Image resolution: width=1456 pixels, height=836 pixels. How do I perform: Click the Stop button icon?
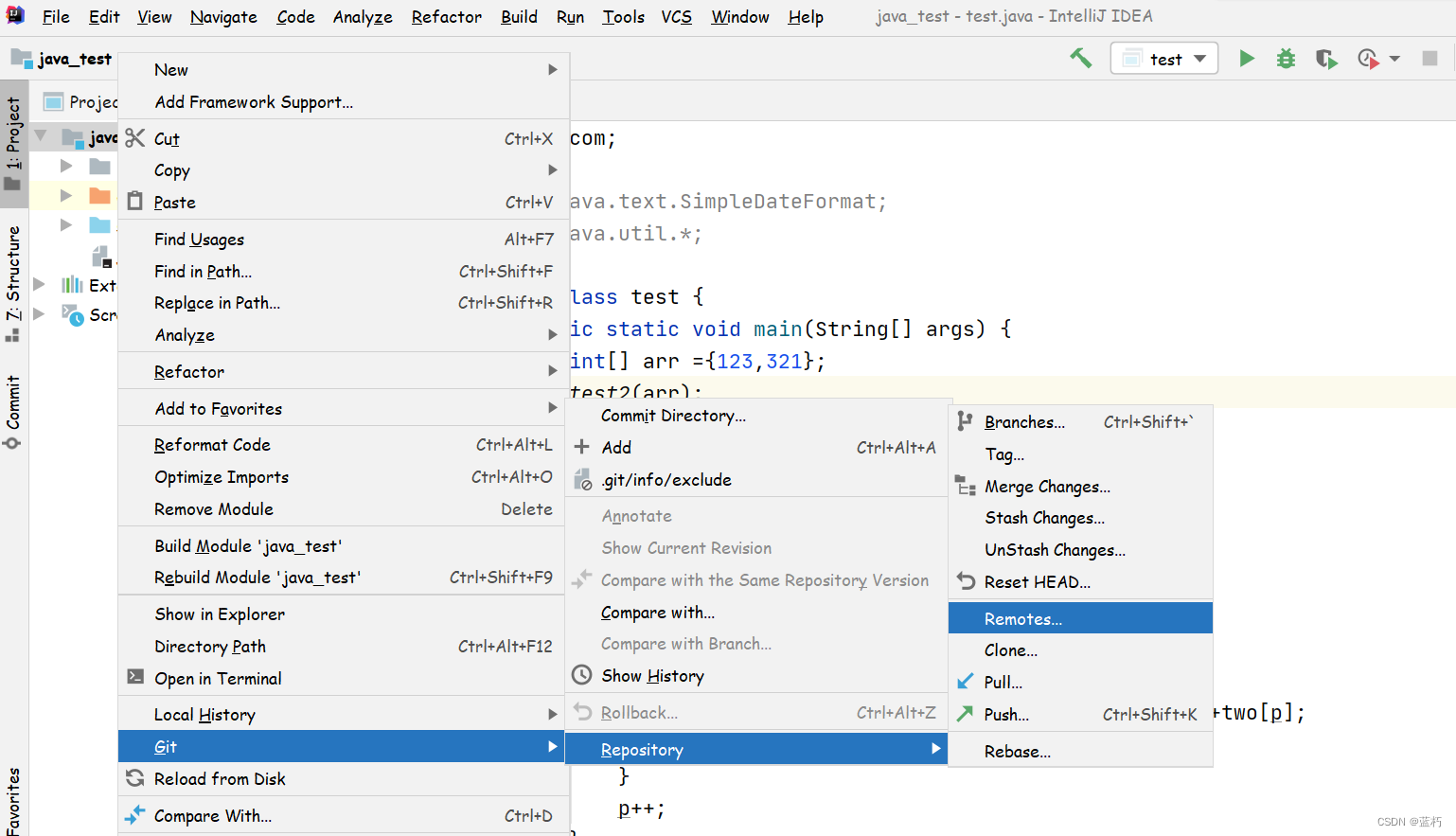click(1429, 59)
